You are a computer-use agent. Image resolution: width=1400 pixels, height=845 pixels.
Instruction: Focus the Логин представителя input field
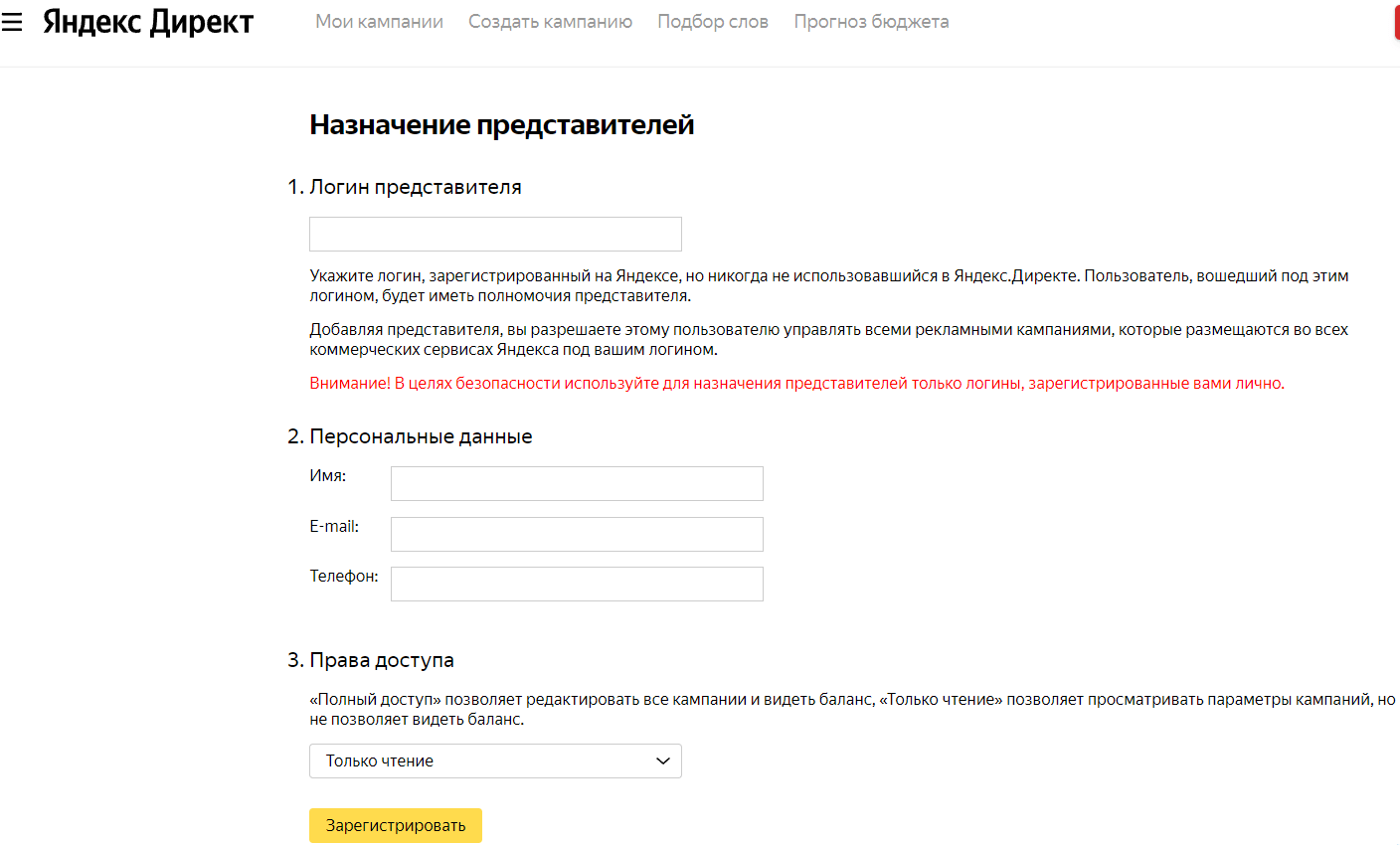(x=495, y=235)
